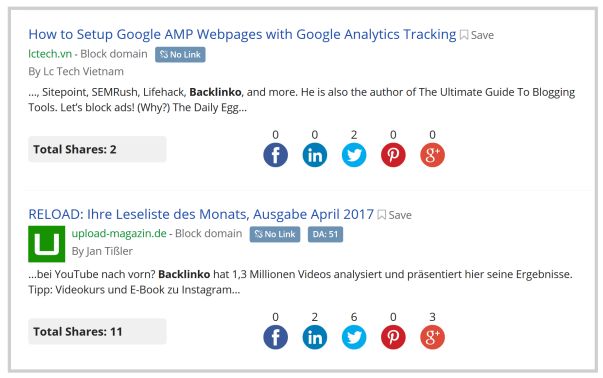Click Facebook share icon for lctech.vn article

275,155
